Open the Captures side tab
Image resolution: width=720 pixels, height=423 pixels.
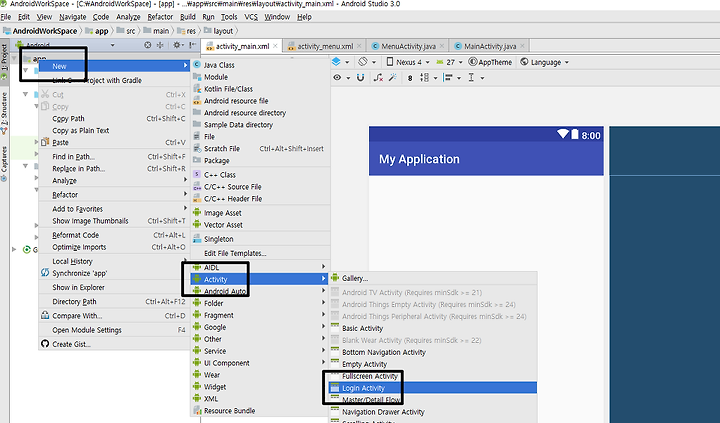click(4, 164)
